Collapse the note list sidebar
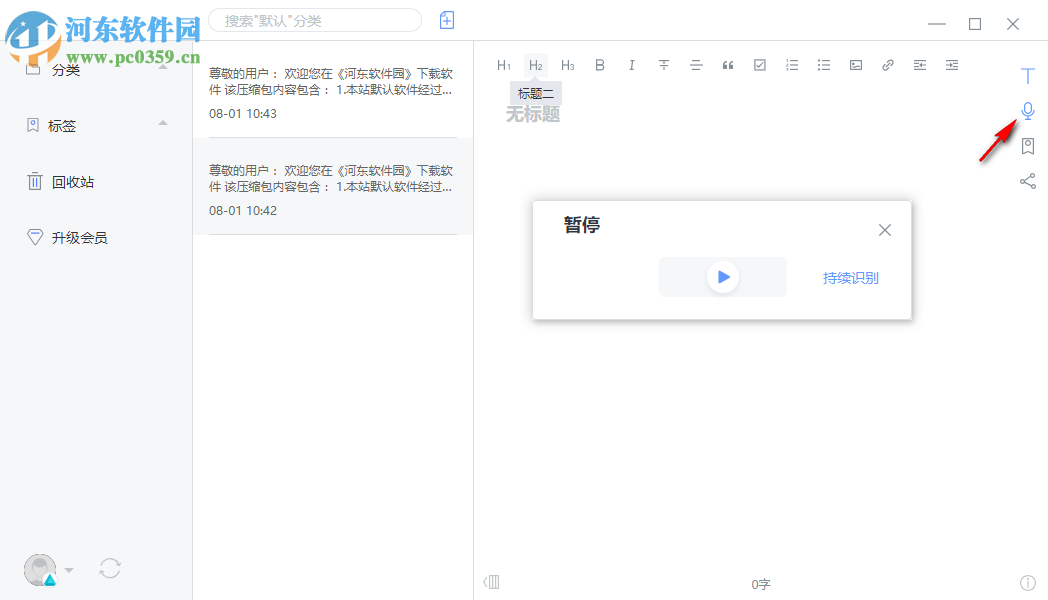 [491, 582]
